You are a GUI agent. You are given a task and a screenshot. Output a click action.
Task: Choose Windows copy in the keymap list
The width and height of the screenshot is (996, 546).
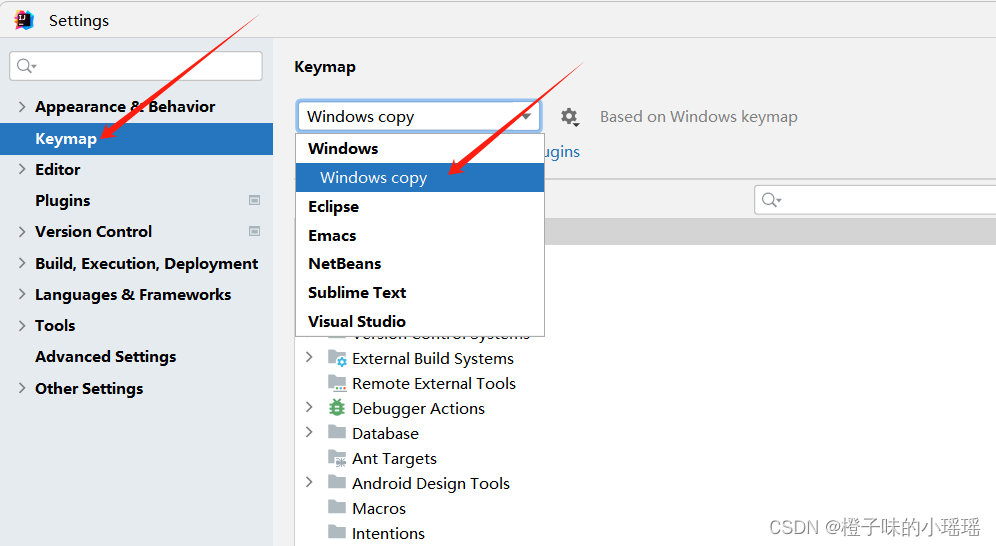pyautogui.click(x=420, y=178)
